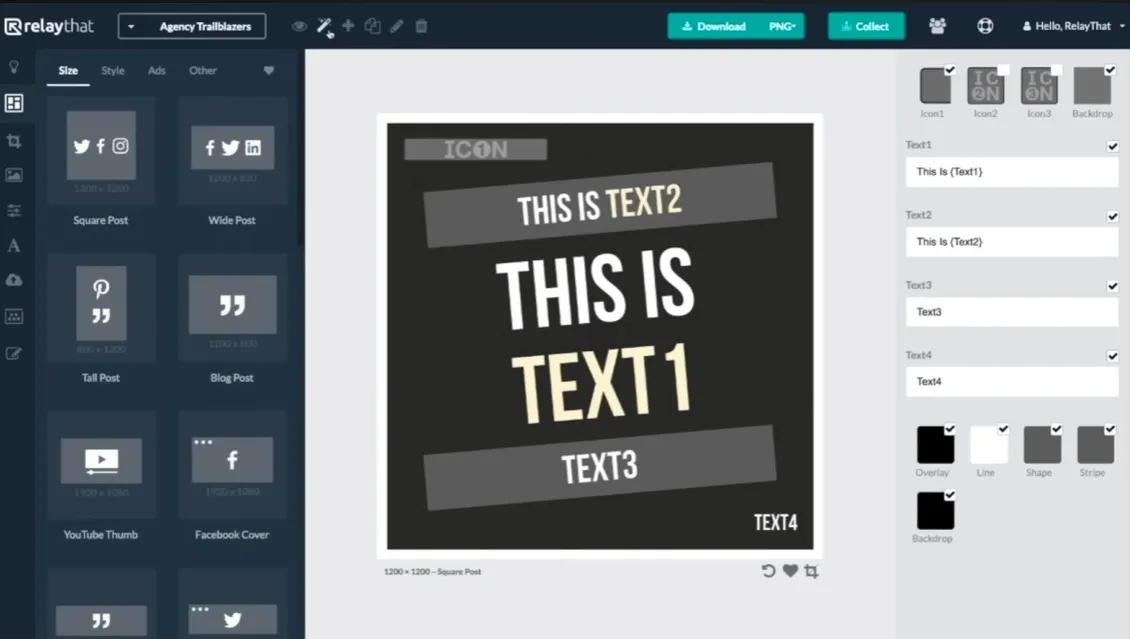Toggle the Text2 checkbox
This screenshot has width=1130, height=639.
[x=1113, y=216]
